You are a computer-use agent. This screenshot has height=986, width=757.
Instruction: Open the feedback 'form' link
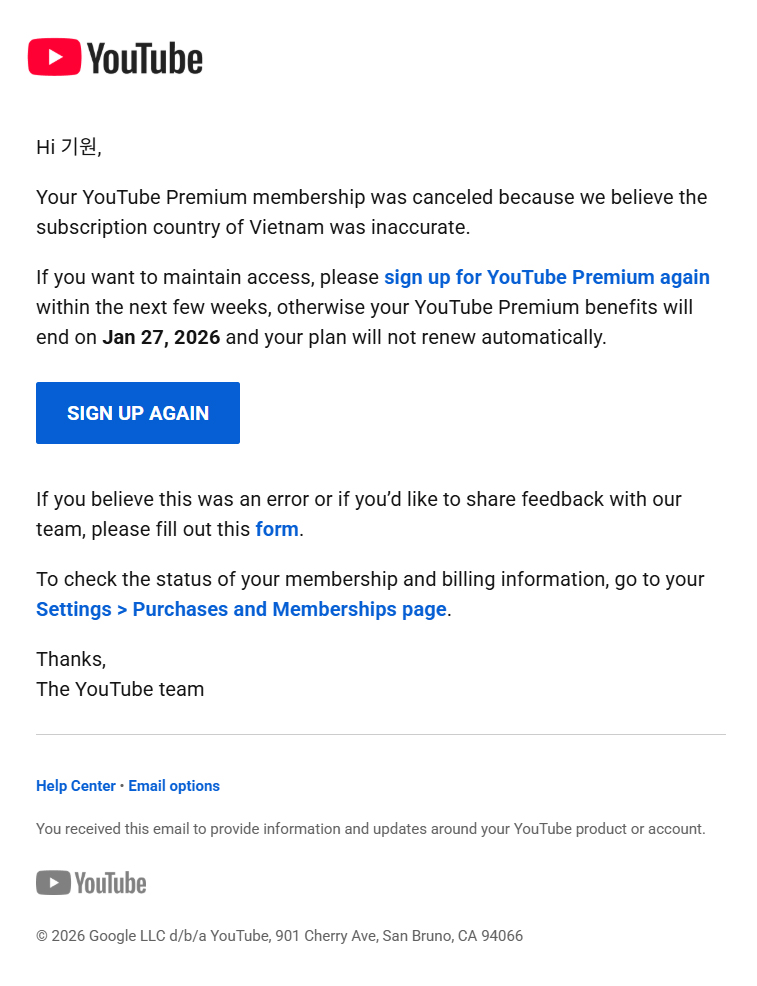click(277, 529)
